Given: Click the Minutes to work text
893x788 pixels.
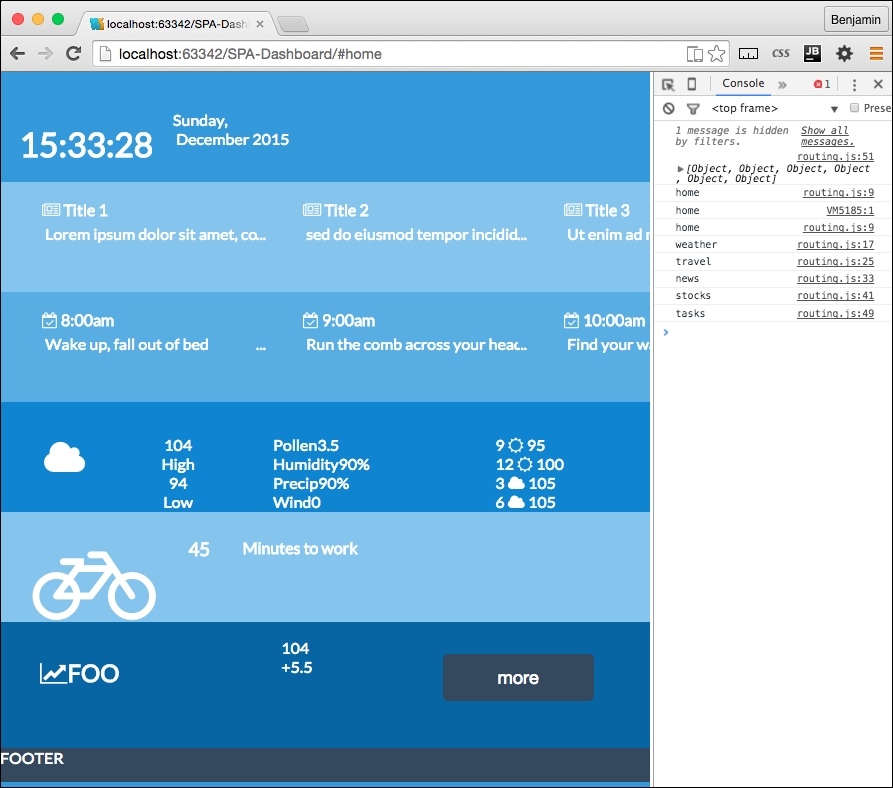Looking at the screenshot, I should pyautogui.click(x=300, y=548).
